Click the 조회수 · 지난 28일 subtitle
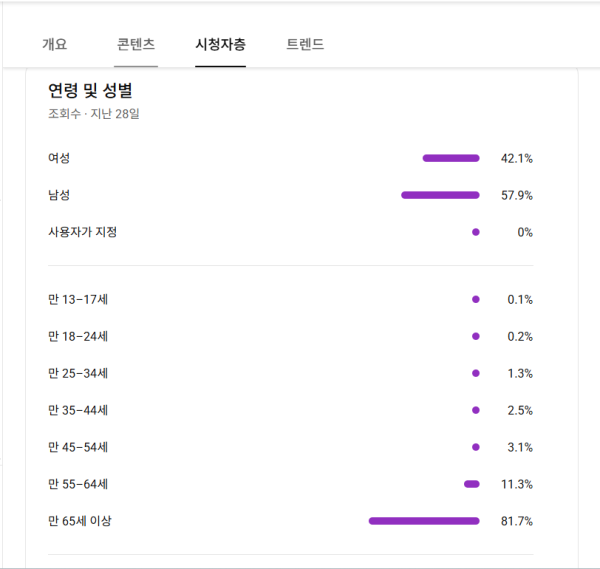The height and width of the screenshot is (569, 600). (x=93, y=114)
